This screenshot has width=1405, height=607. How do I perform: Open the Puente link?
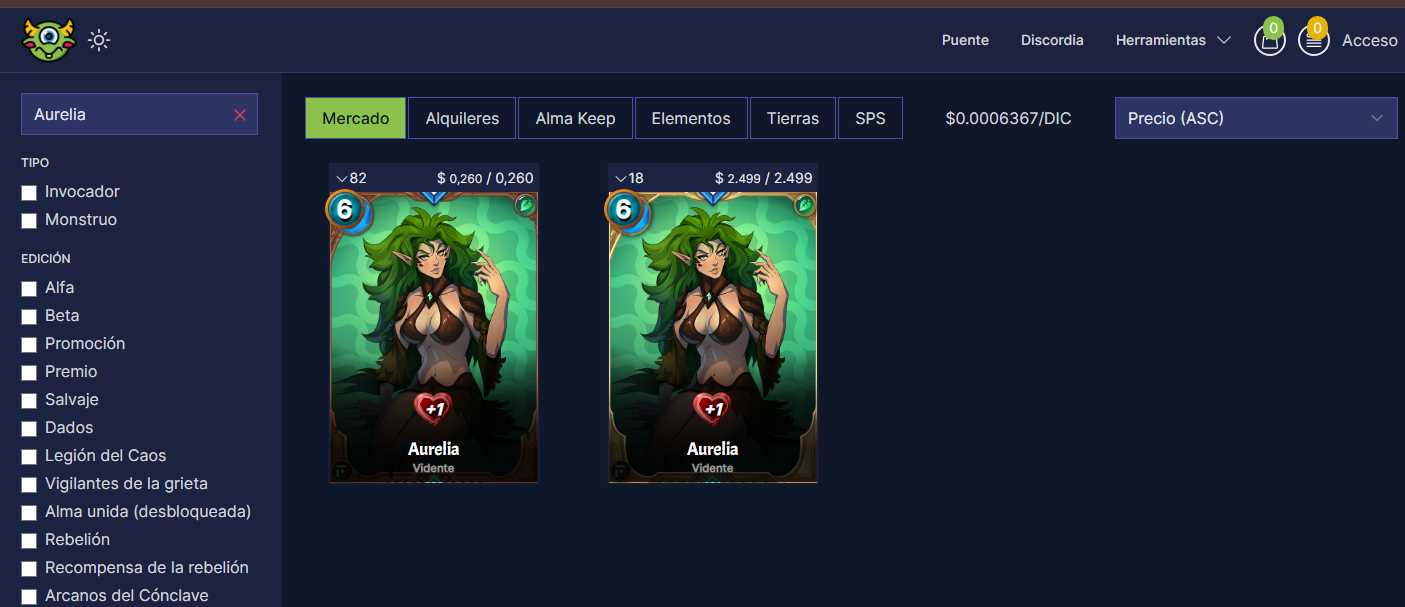(x=965, y=40)
